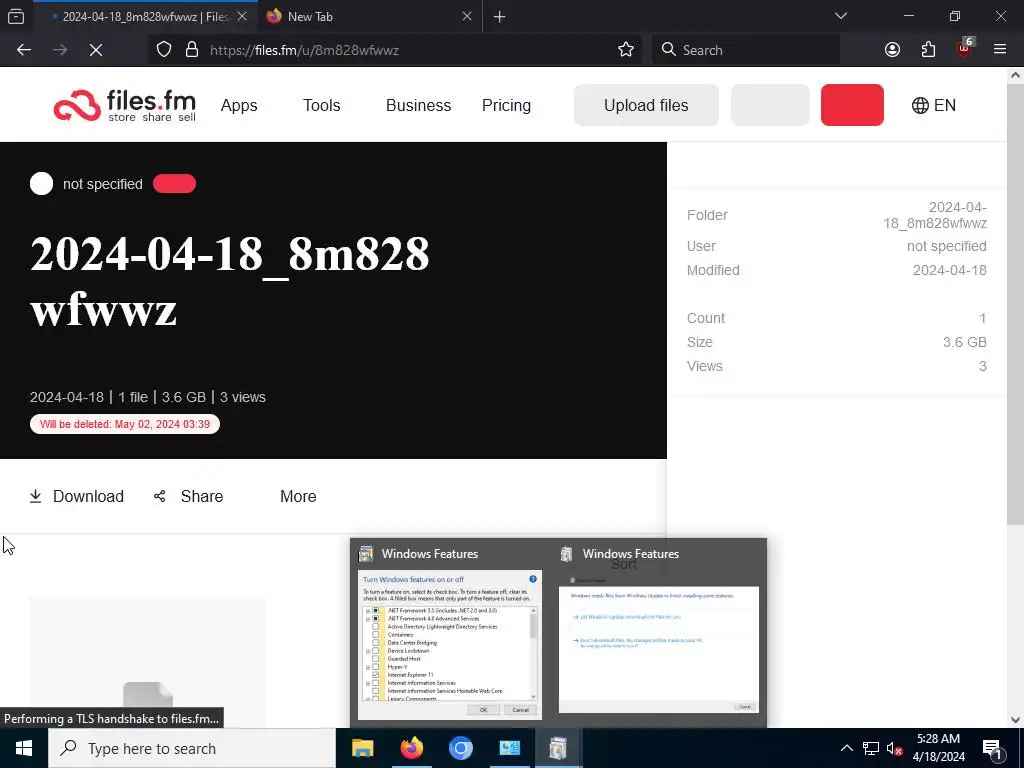Screen dimensions: 1024x768
Task: Click the Views count value 3
Action: 983,366
